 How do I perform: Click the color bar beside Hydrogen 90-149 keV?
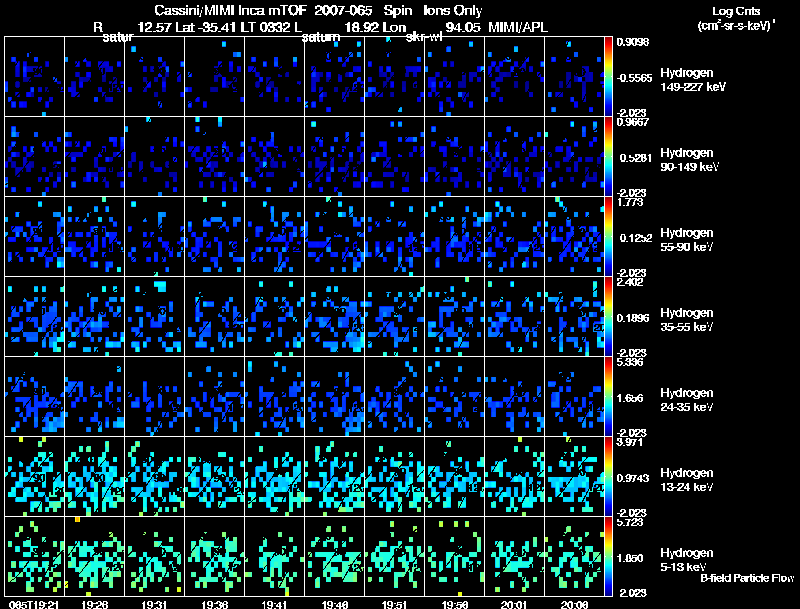pyautogui.click(x=608, y=157)
